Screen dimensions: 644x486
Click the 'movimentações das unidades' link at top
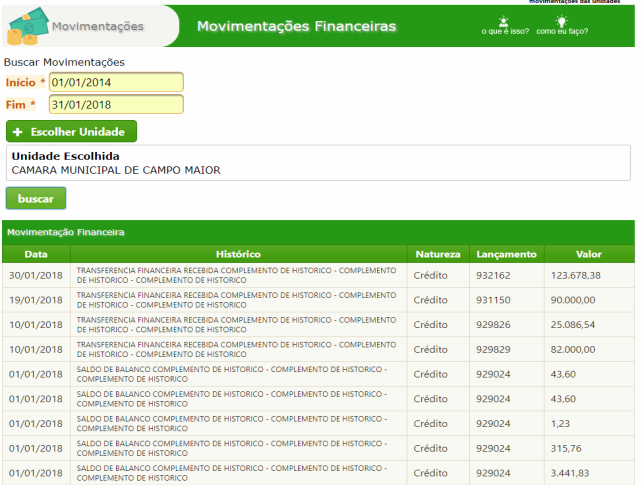[x=580, y=2]
